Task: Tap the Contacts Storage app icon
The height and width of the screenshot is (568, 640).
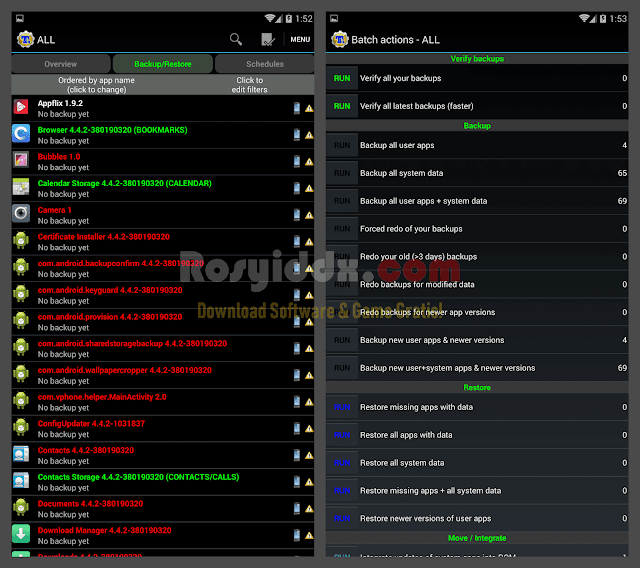Action: 21,481
